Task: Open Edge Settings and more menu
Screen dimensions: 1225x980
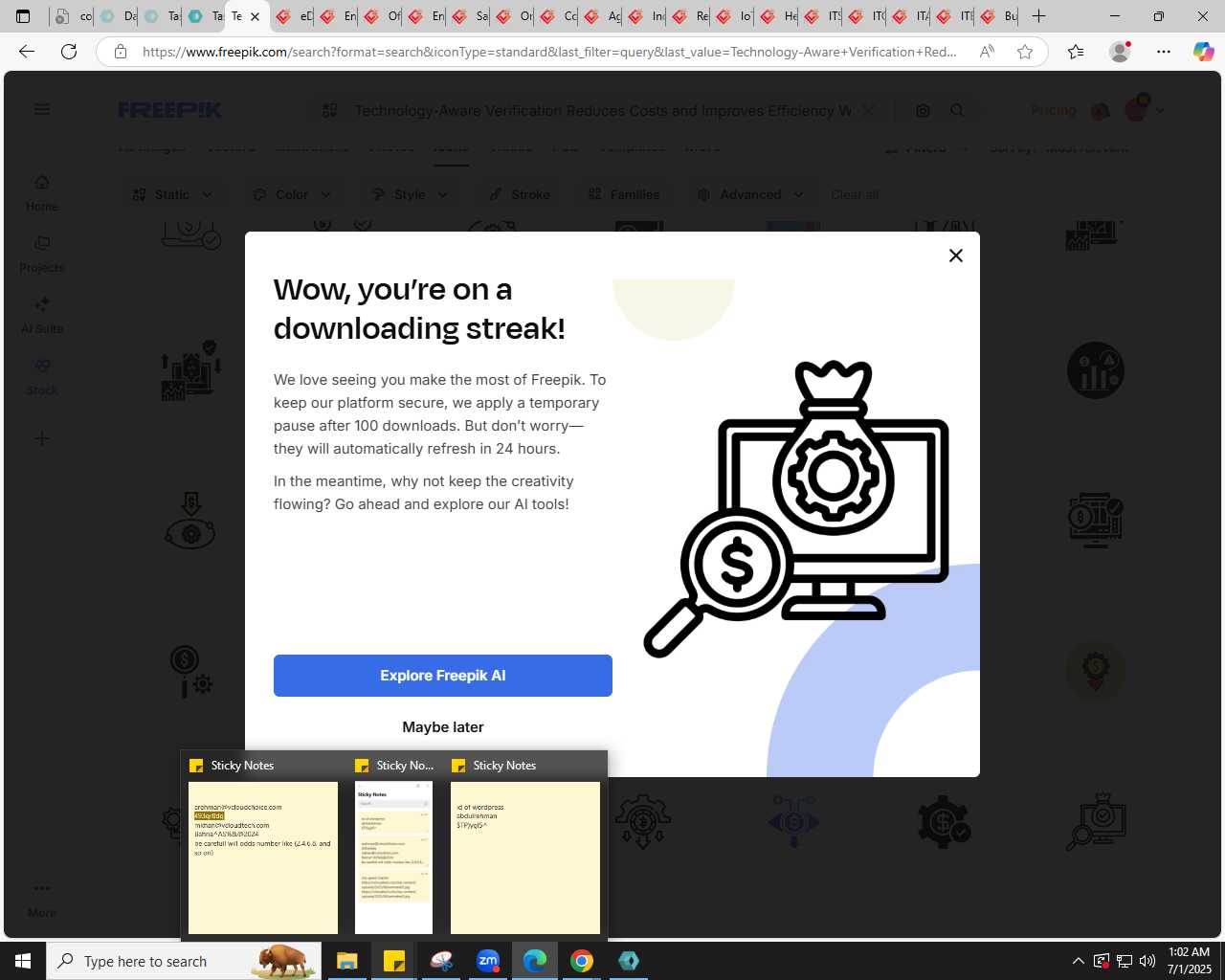Action: click(x=1164, y=52)
